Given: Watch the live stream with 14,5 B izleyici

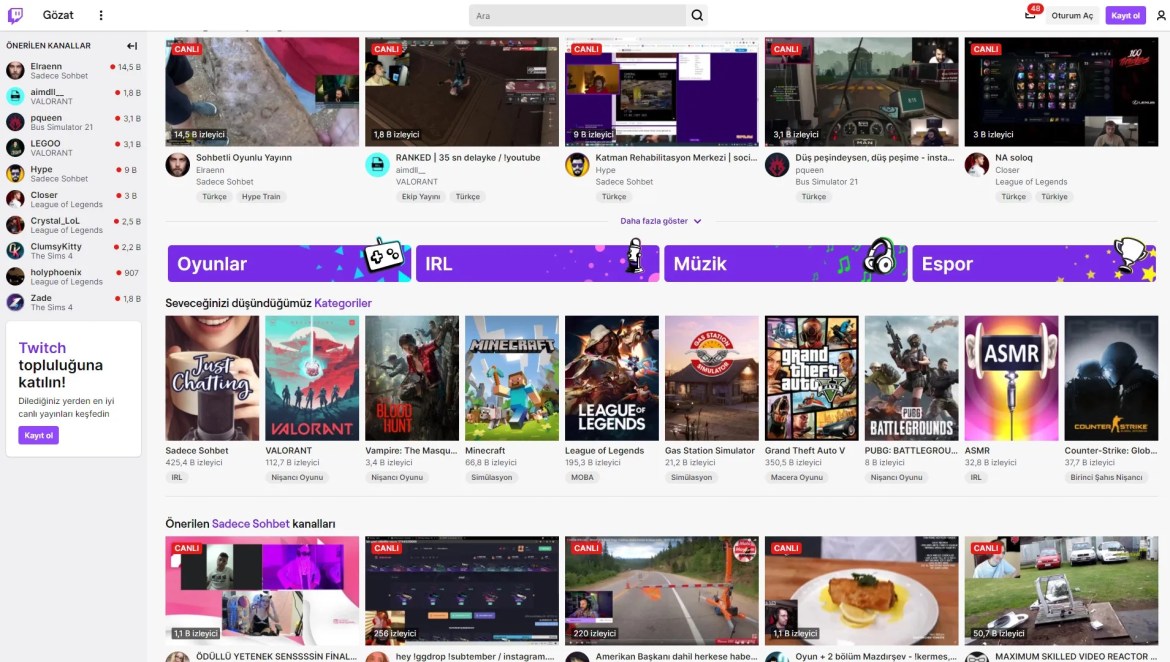Looking at the screenshot, I should coord(262,91).
